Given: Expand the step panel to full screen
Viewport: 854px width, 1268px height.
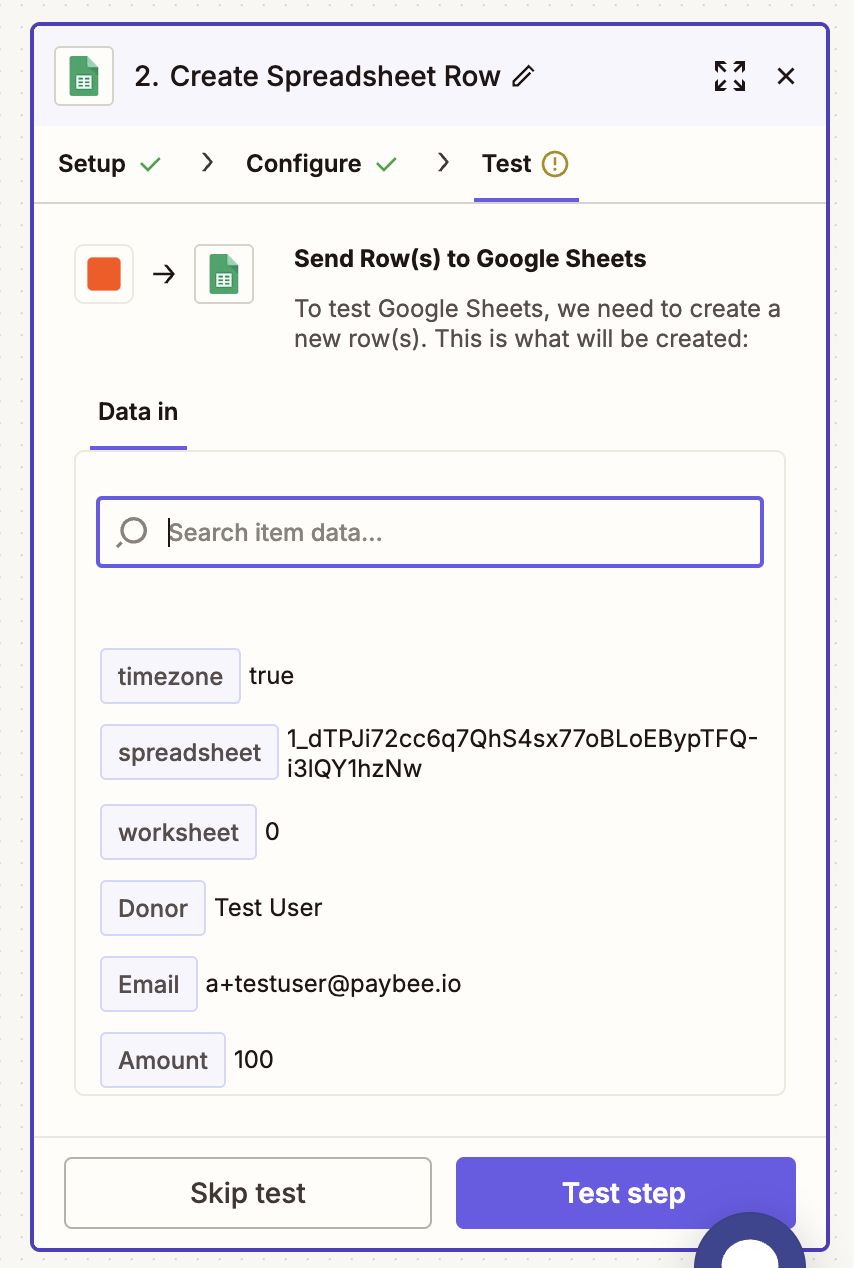Looking at the screenshot, I should (730, 76).
